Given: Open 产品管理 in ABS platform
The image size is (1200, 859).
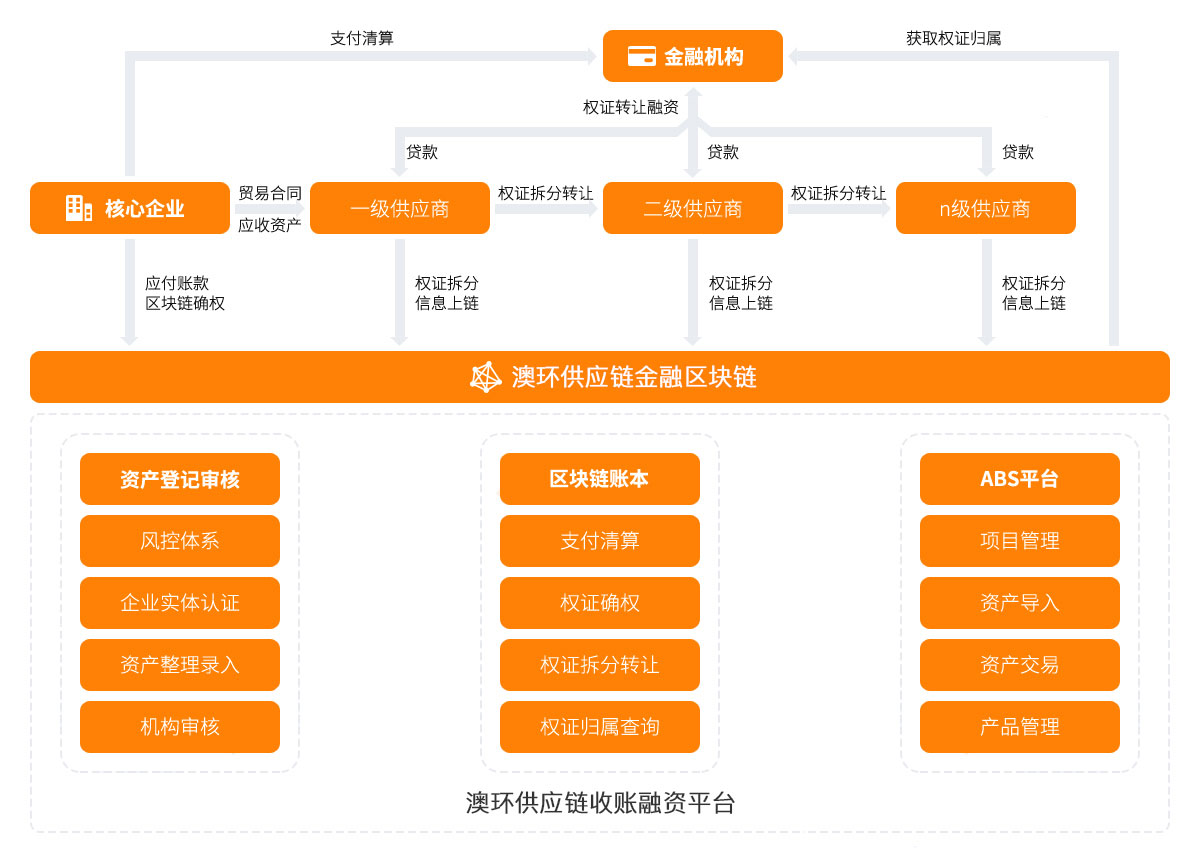Looking at the screenshot, I should 1019,727.
